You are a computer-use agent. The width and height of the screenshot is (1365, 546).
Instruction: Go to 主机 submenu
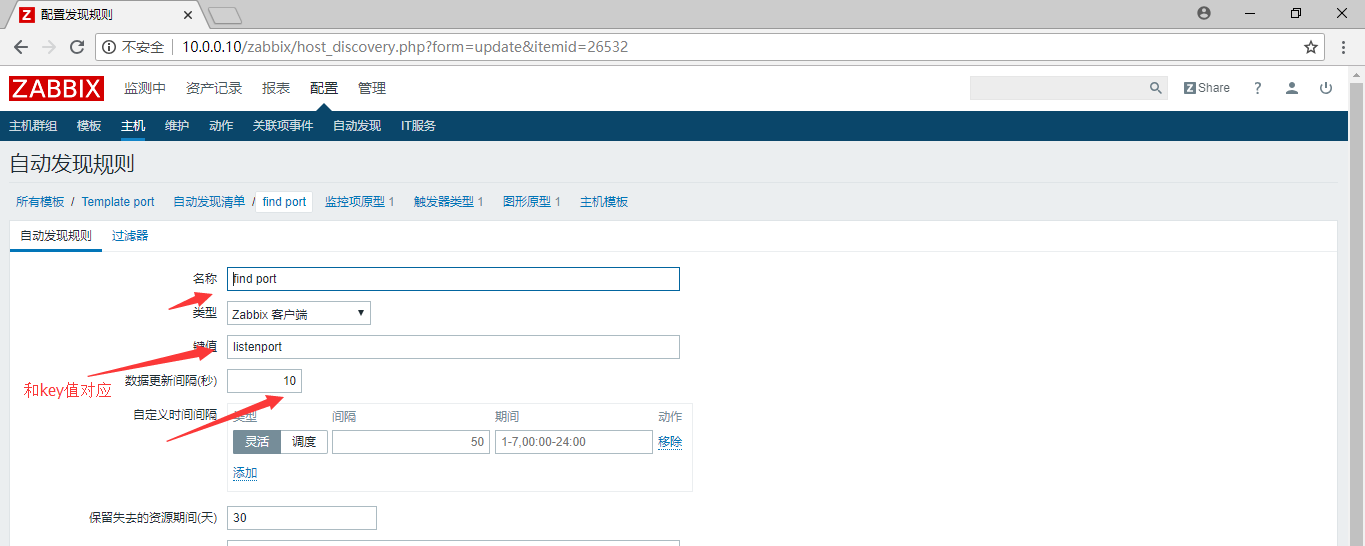point(133,126)
